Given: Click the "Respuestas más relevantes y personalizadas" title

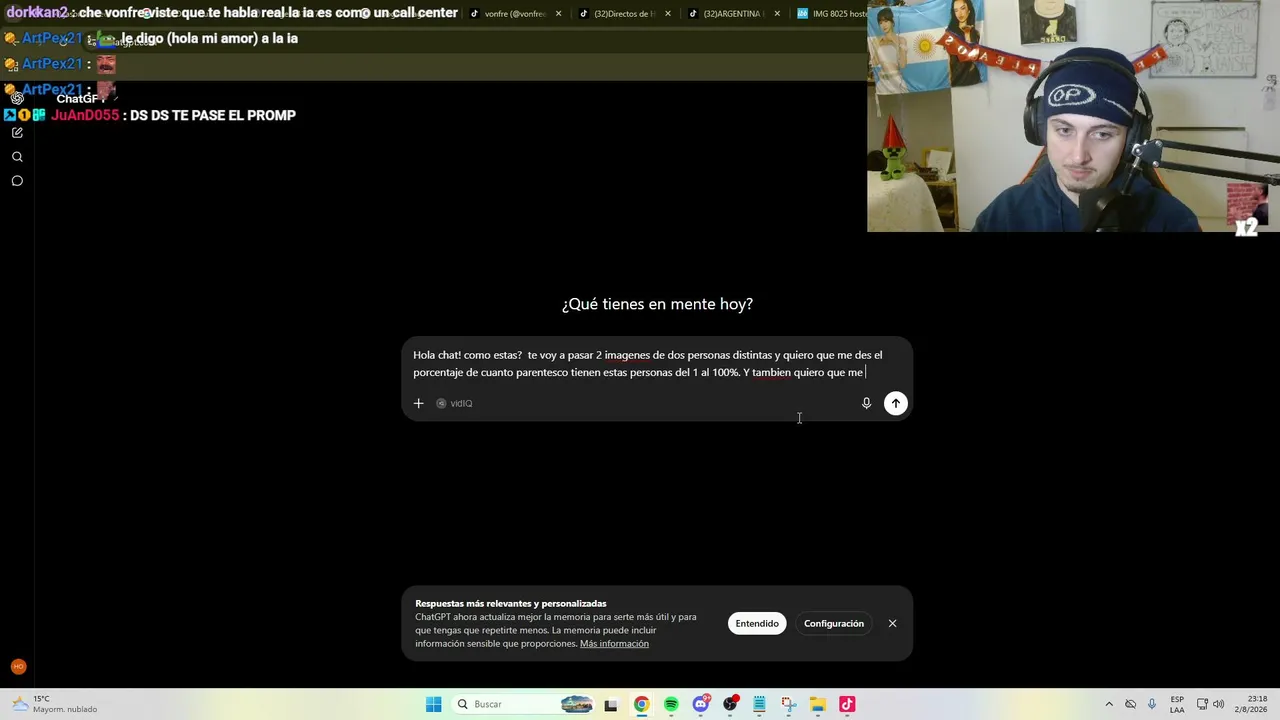Looking at the screenshot, I should pos(511,603).
